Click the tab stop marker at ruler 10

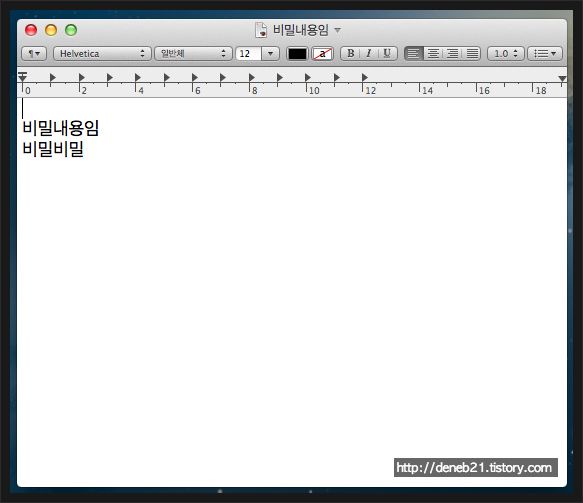308,77
